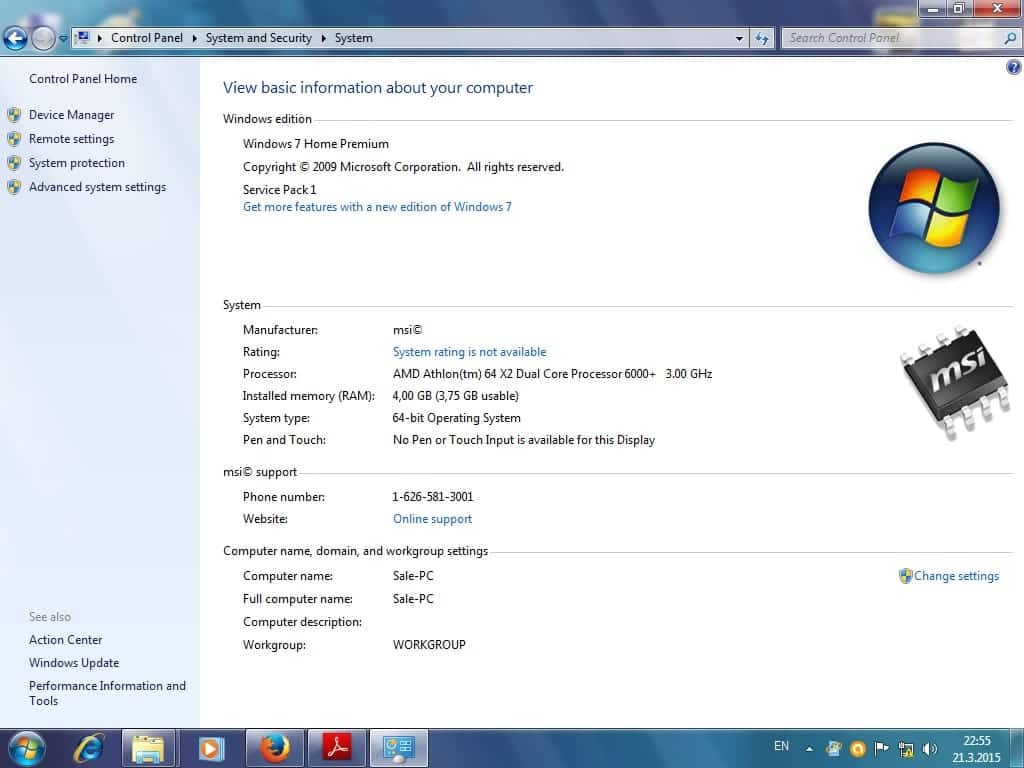Viewport: 1024px width, 768px height.
Task: Click shield icon beside Device Manager
Action: (14, 115)
